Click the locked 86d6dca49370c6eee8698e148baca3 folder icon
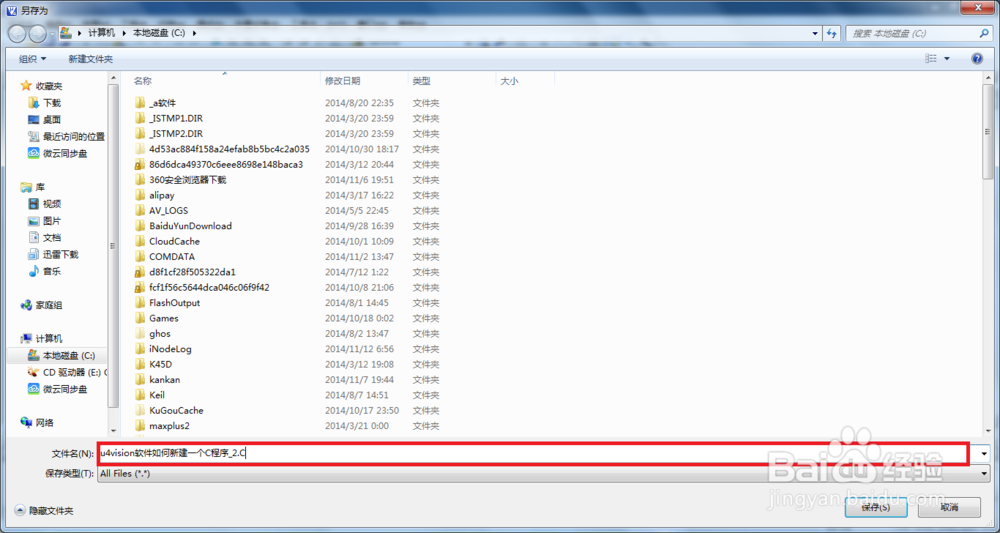Screen dimensions: 1000x533 click(x=140, y=164)
